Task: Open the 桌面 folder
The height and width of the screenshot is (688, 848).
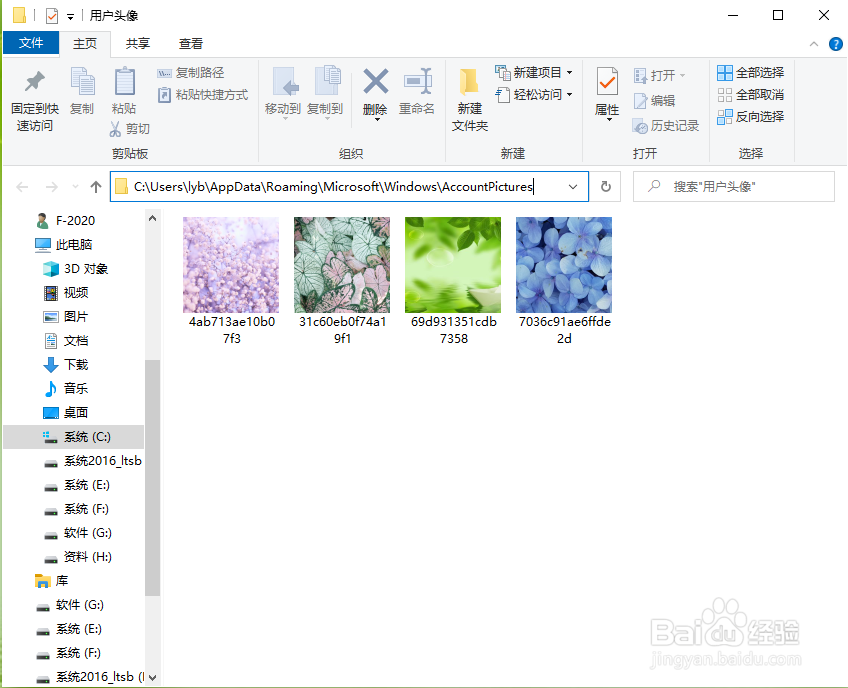Action: [65, 413]
